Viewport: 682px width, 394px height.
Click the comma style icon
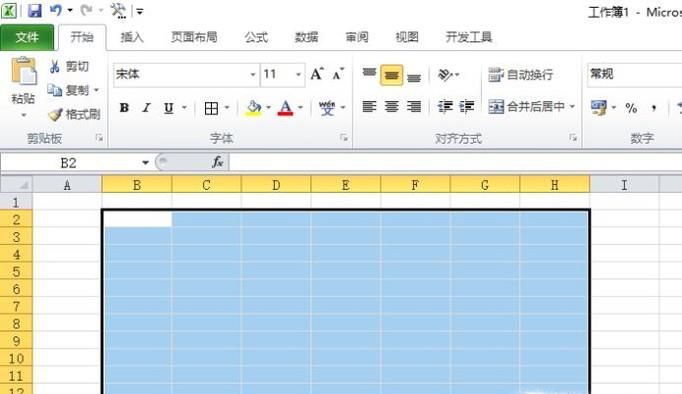click(x=654, y=107)
